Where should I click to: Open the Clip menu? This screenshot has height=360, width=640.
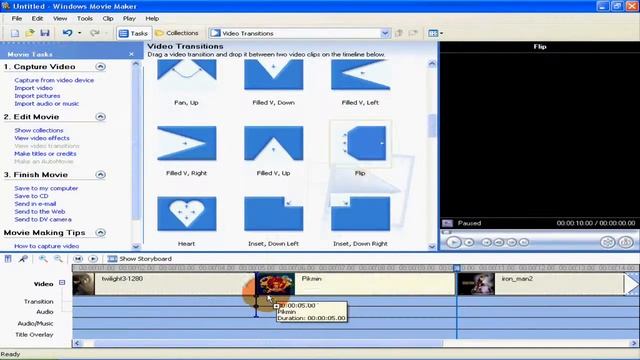pos(108,18)
